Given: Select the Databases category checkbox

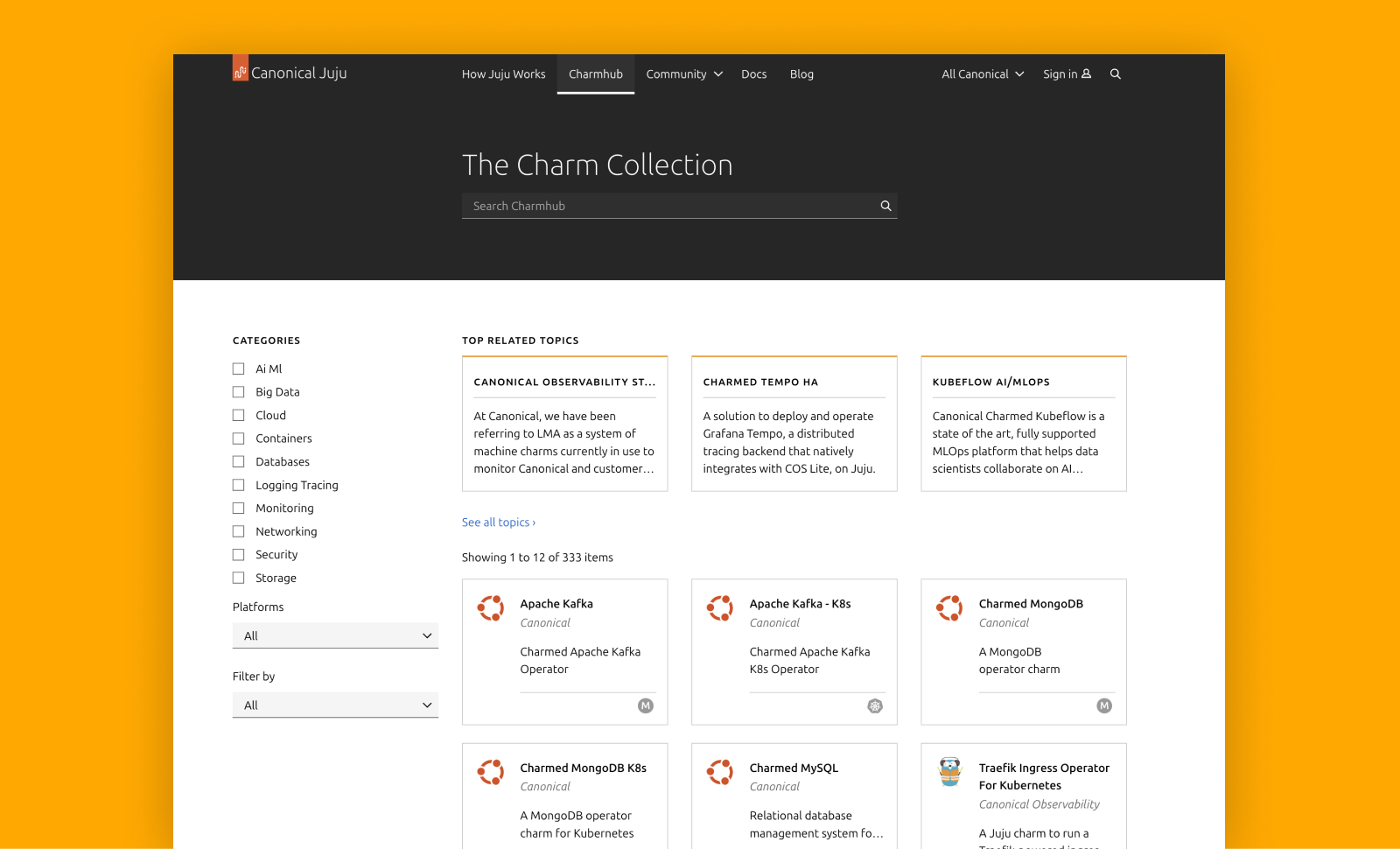Looking at the screenshot, I should 238,461.
